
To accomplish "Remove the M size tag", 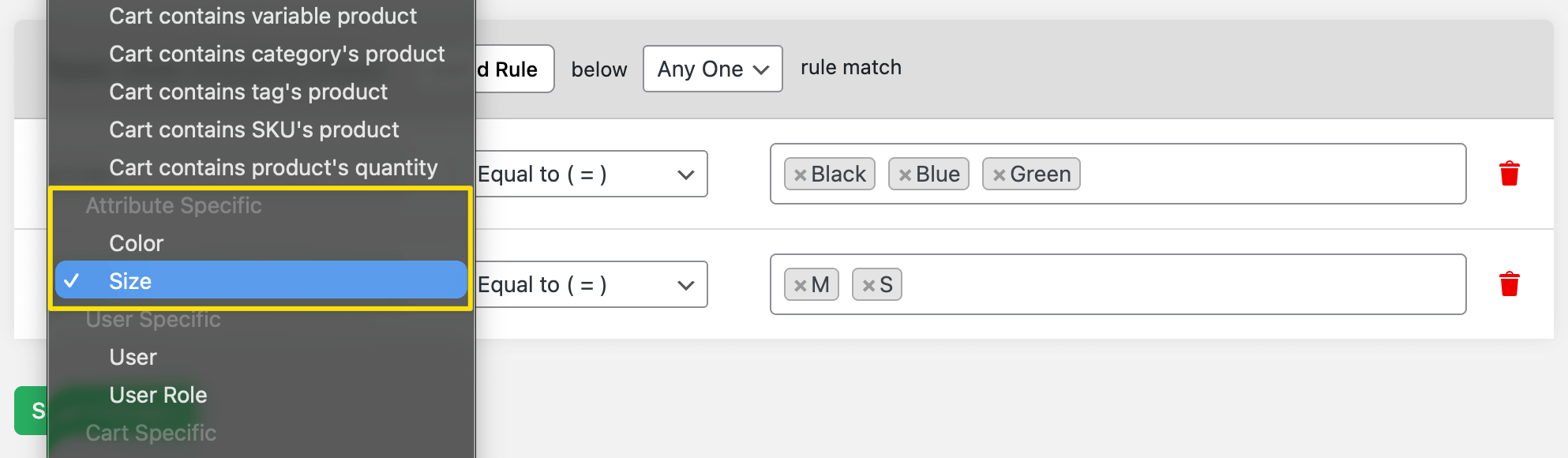I will pos(800,286).
